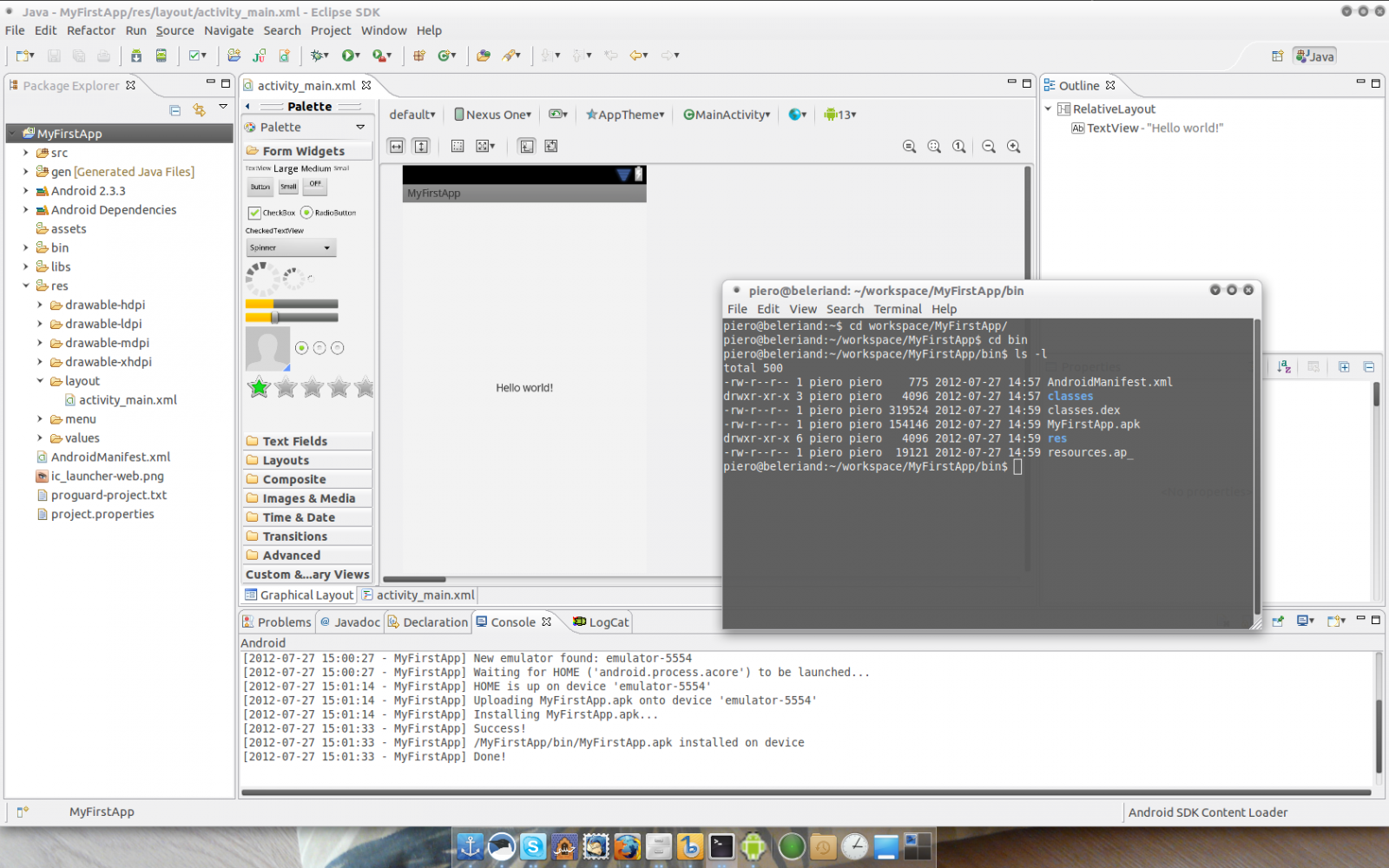Click the SeekBar slider widget in palette

tap(292, 318)
